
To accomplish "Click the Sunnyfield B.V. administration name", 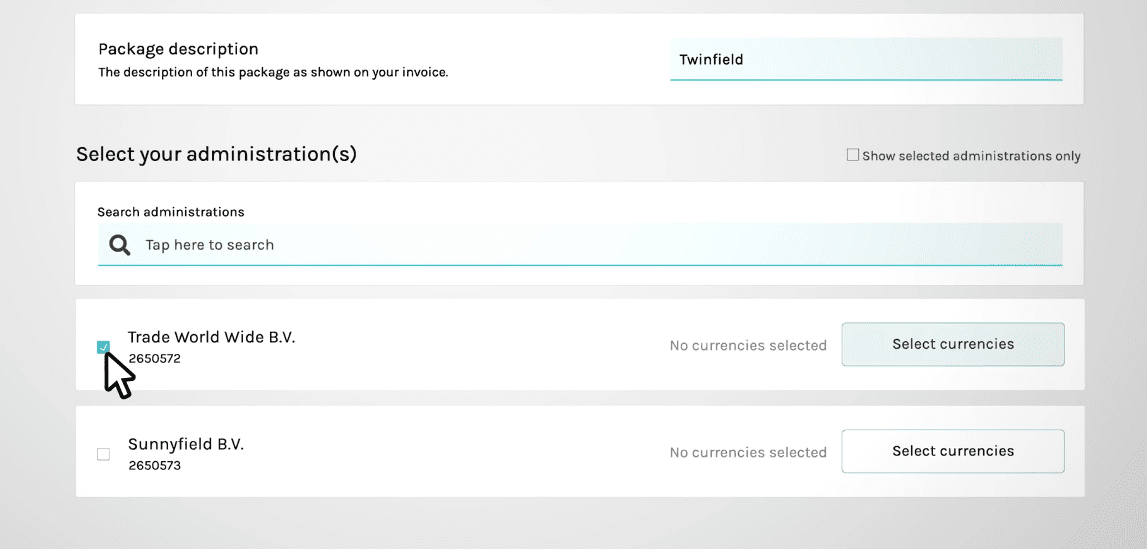I will point(186,444).
